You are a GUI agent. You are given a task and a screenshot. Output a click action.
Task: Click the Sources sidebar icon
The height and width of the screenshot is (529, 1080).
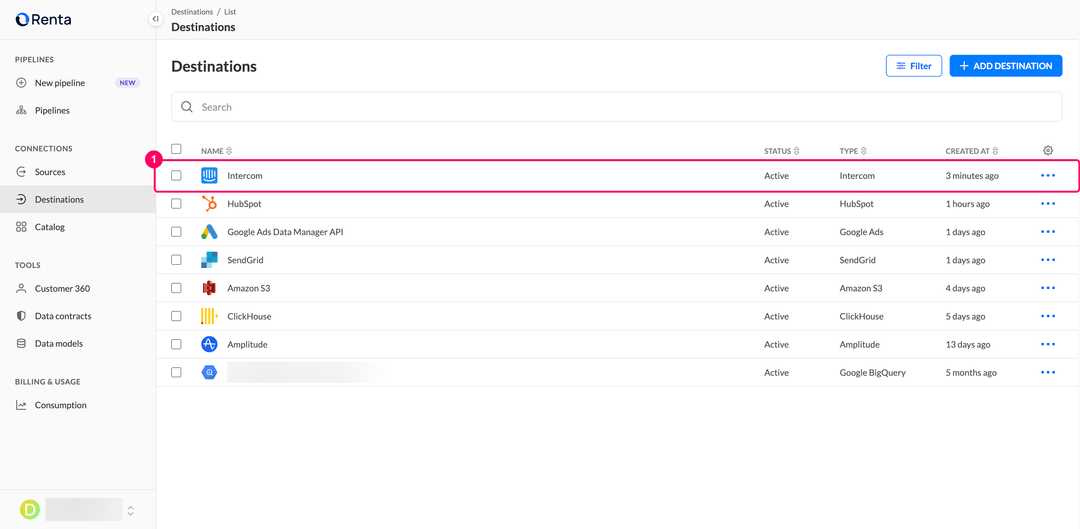pos(21,172)
